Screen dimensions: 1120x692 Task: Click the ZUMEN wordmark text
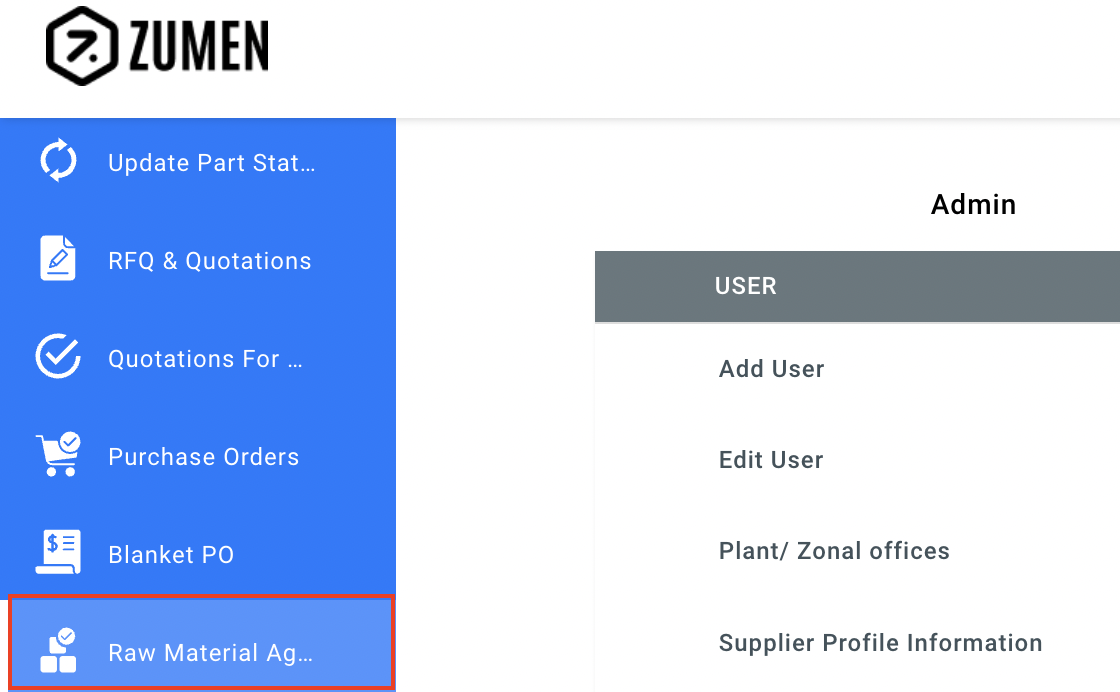[197, 47]
